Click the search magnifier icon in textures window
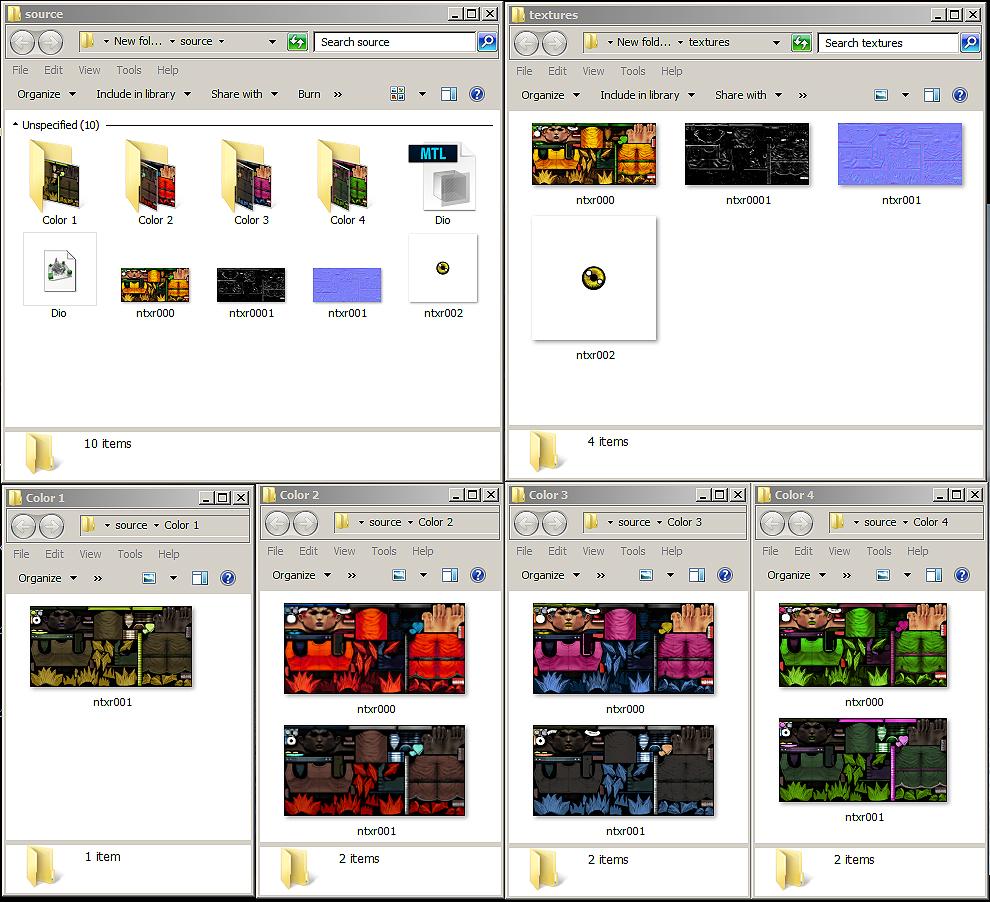The width and height of the screenshot is (990, 902). tap(970, 43)
